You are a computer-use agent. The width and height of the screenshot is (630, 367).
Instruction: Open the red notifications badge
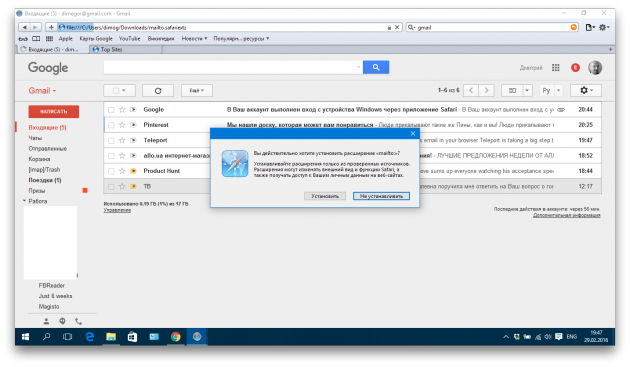coord(575,68)
